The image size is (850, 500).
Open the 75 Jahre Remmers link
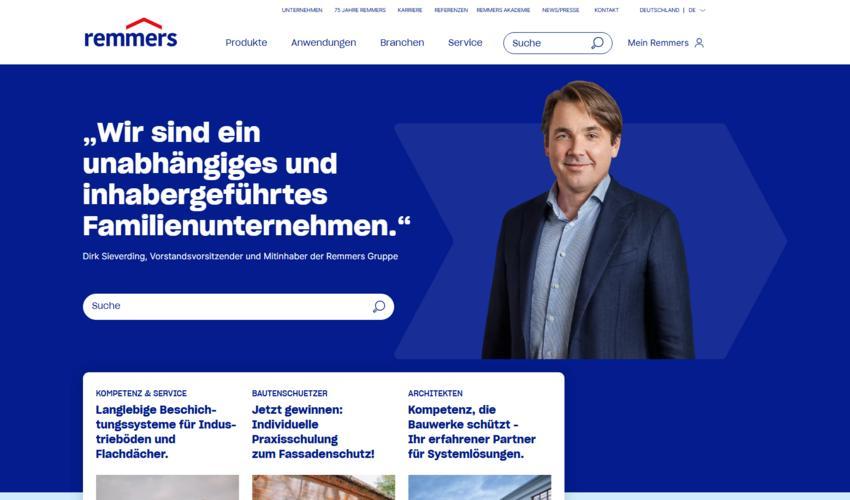pyautogui.click(x=360, y=10)
